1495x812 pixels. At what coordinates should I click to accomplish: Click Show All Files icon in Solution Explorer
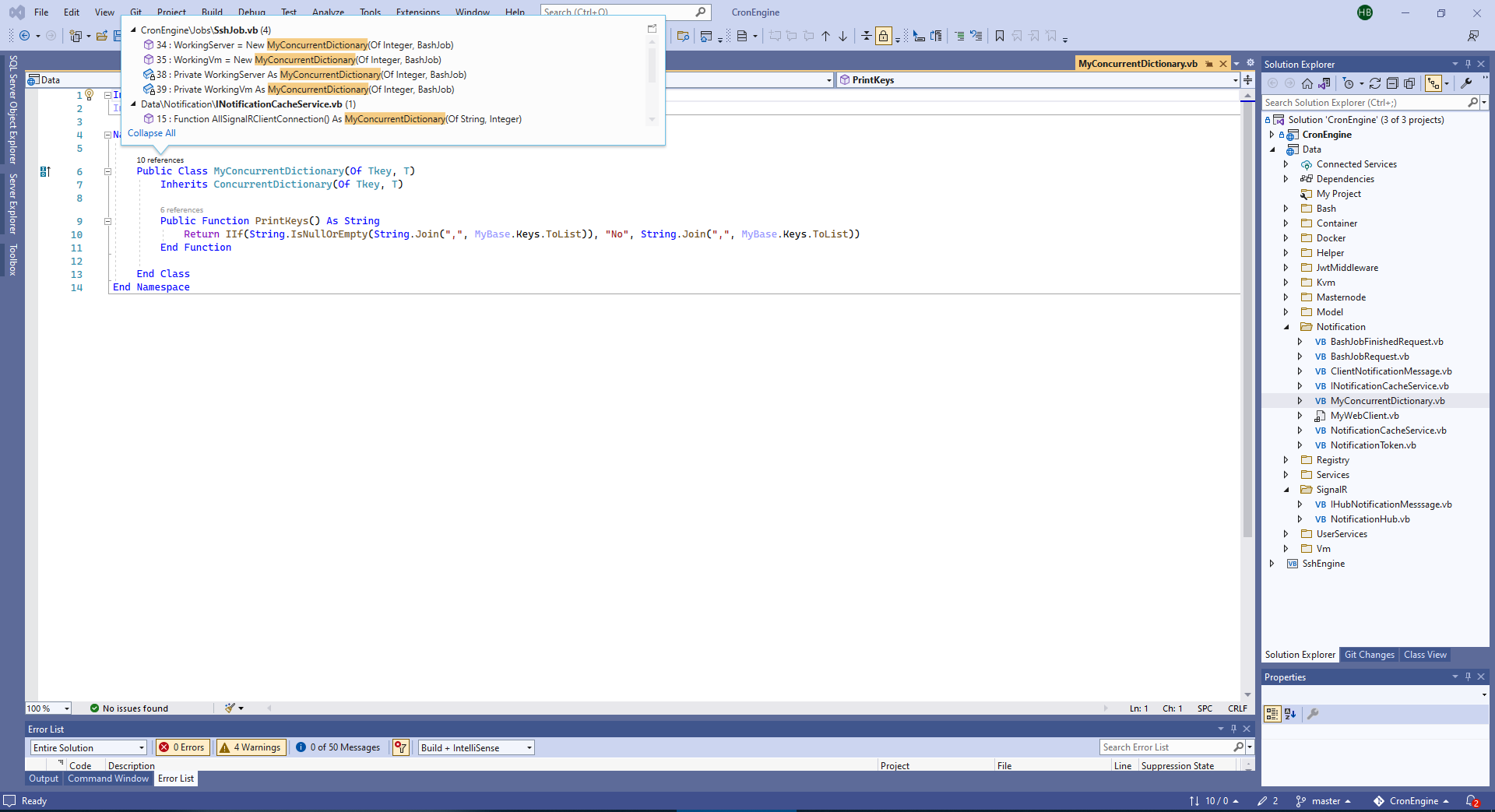point(1409,83)
